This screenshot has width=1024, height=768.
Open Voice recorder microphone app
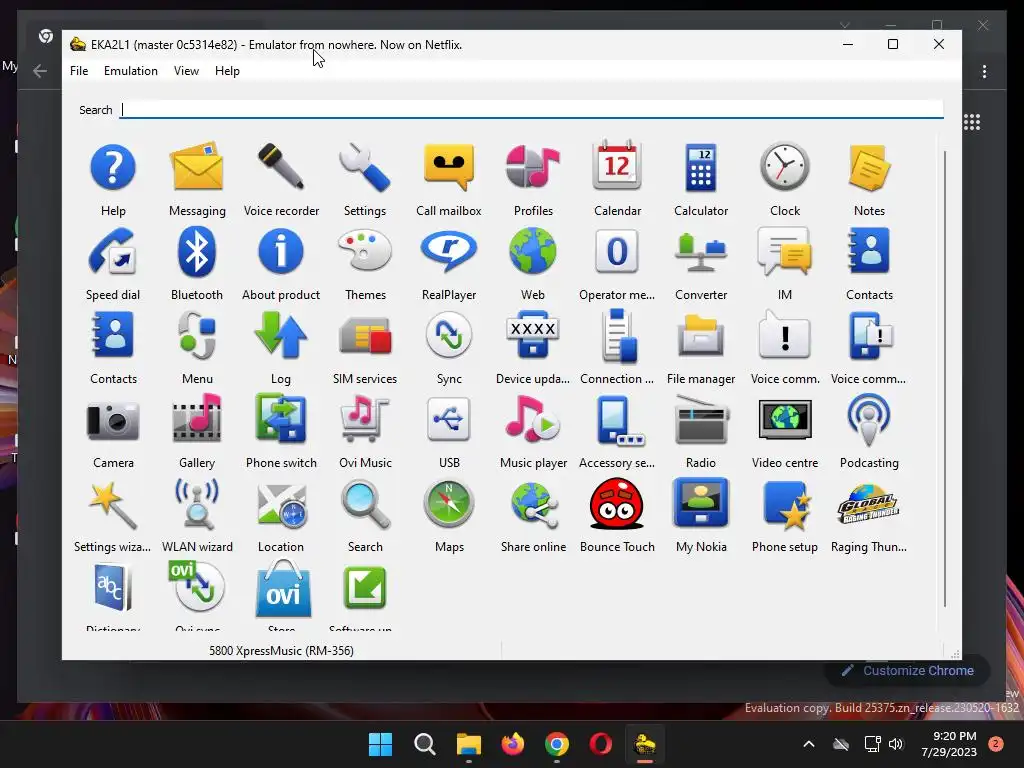pos(281,168)
